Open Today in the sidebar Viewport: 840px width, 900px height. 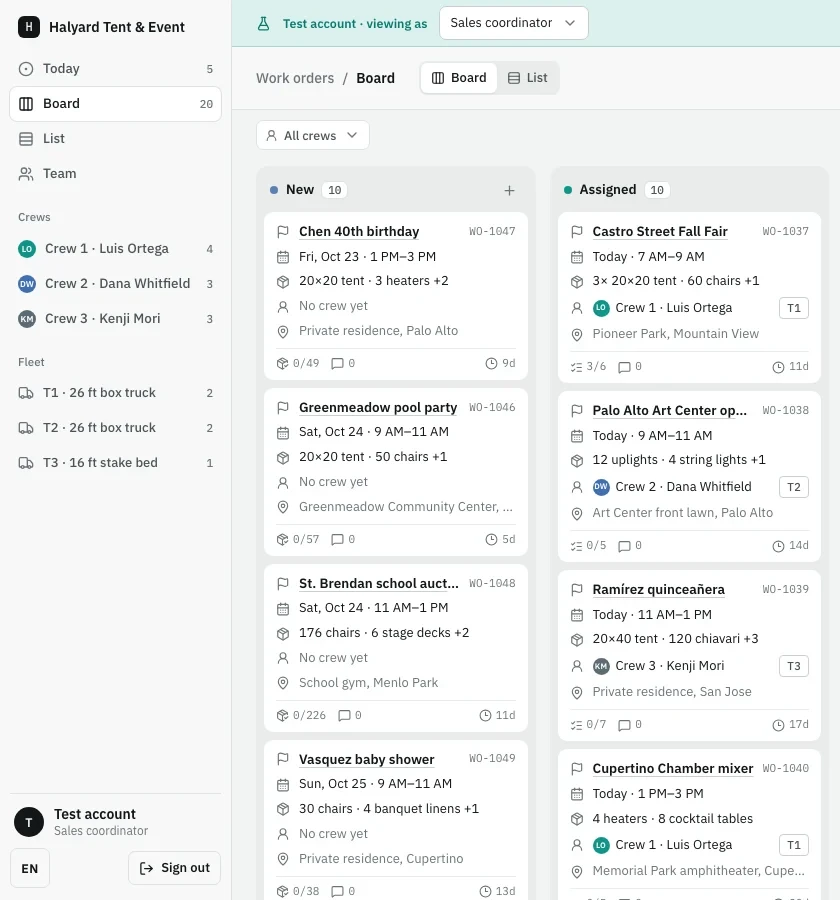[x=115, y=69]
